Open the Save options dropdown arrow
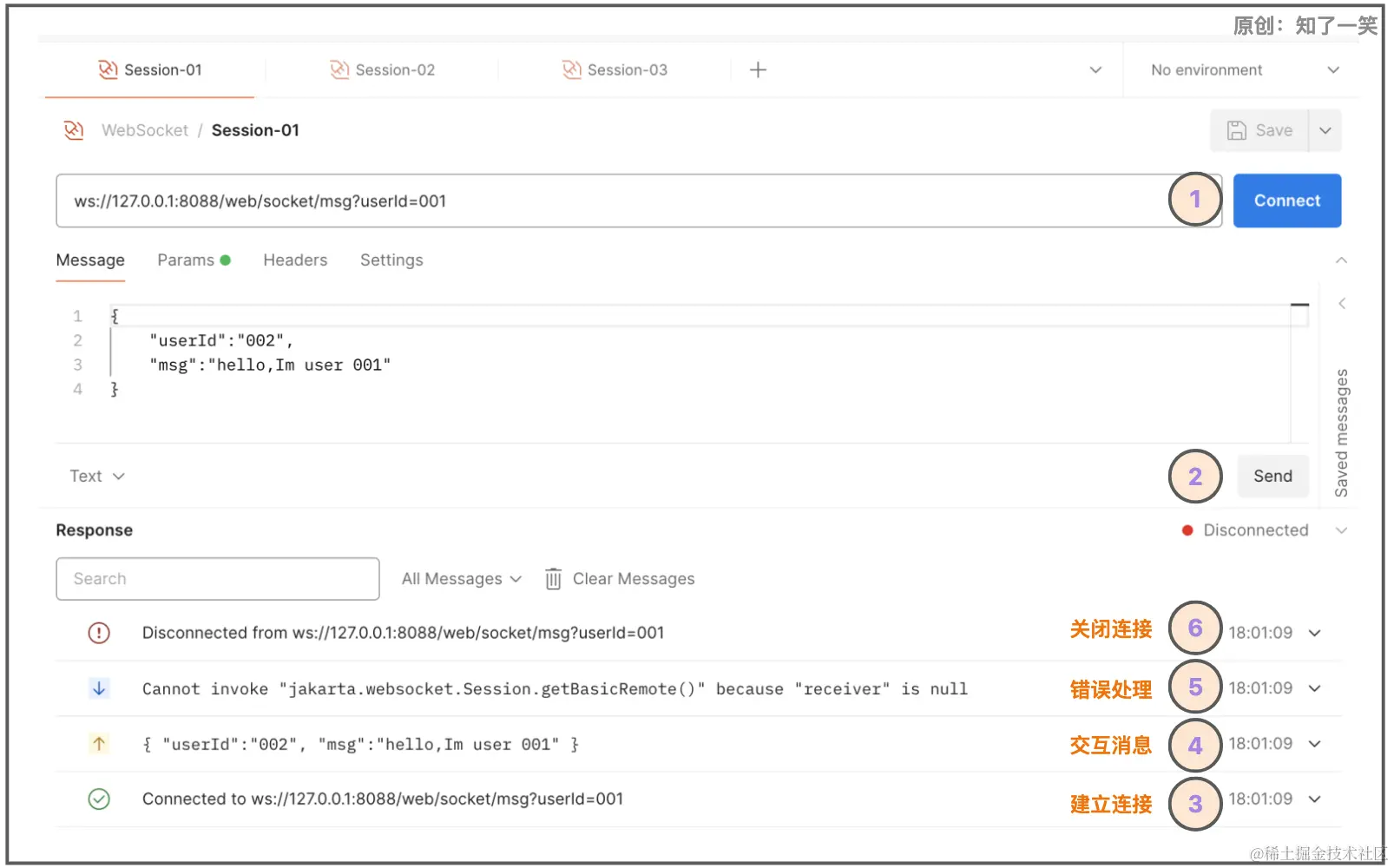Viewport: 1394px width, 868px height. point(1325,130)
